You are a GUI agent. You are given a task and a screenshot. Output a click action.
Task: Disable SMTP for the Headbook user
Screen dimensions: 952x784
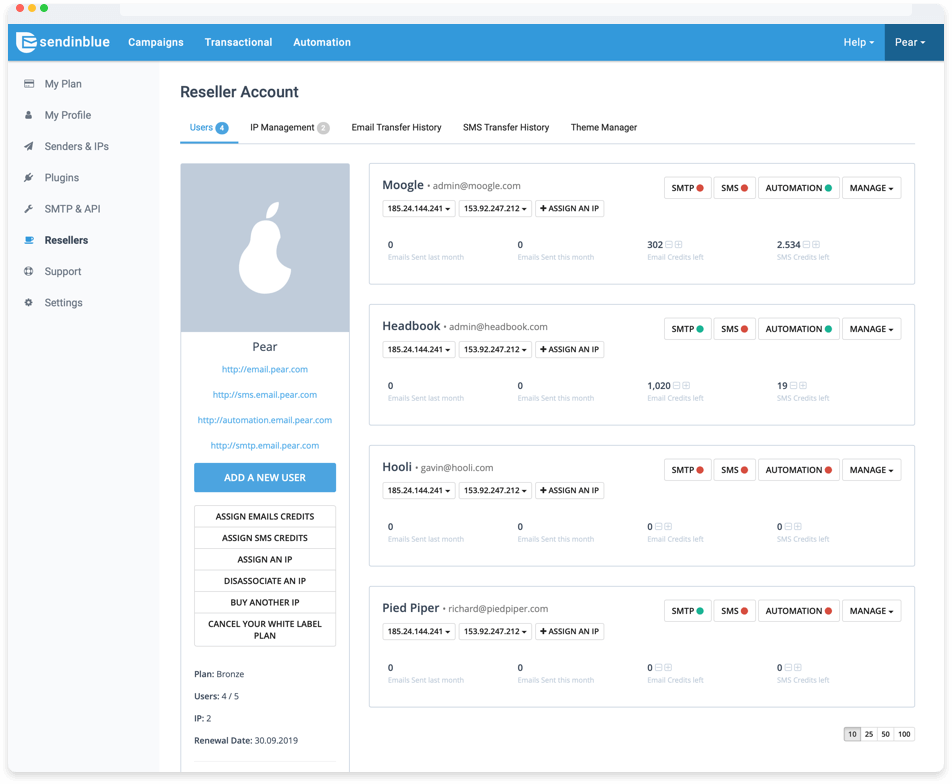pyautogui.click(x=687, y=329)
